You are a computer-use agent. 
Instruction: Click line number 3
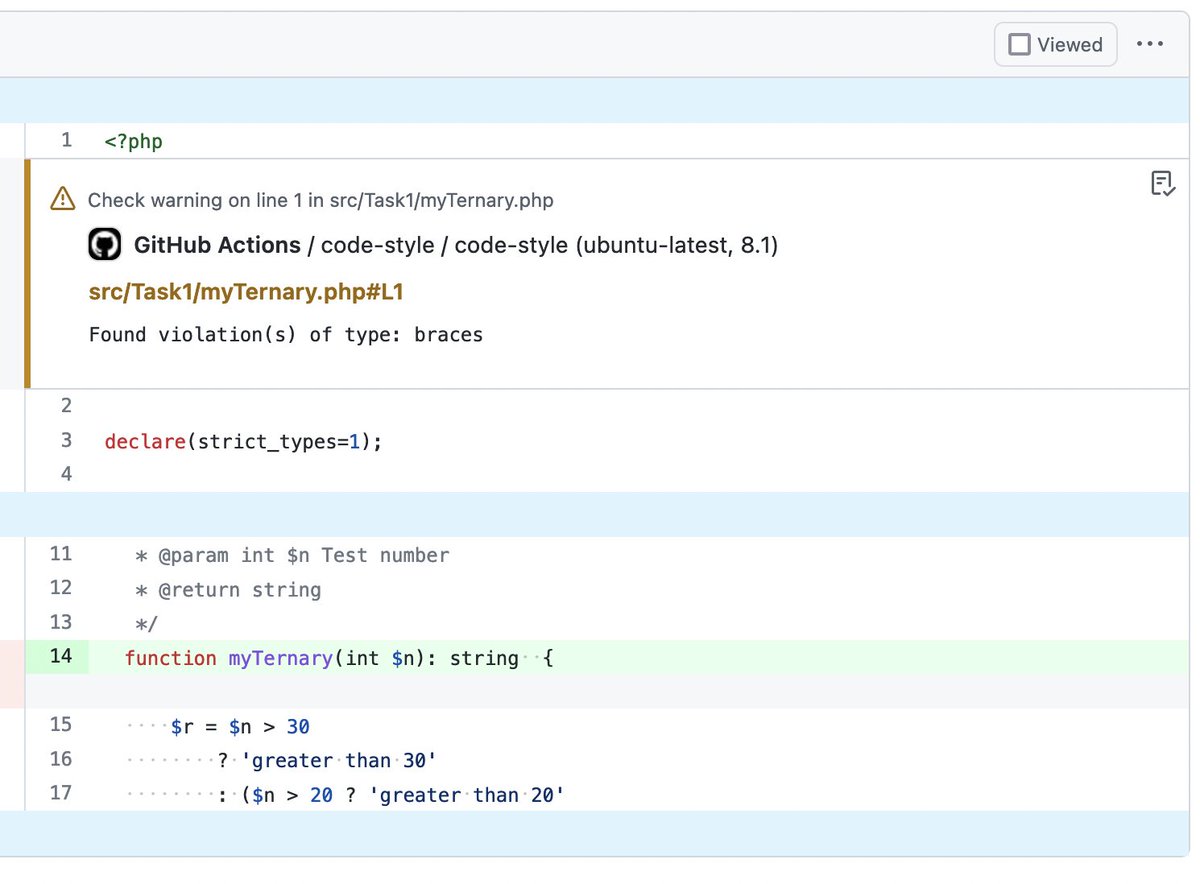point(66,440)
